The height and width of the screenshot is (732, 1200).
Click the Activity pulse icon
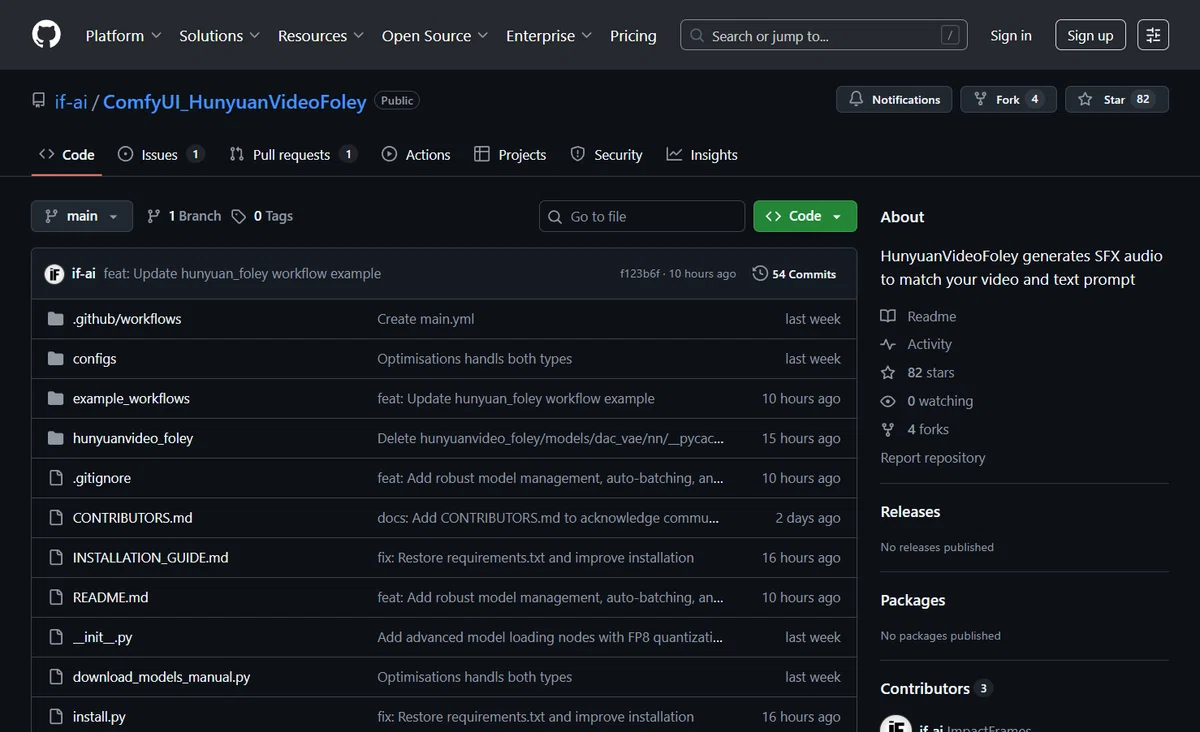click(888, 344)
